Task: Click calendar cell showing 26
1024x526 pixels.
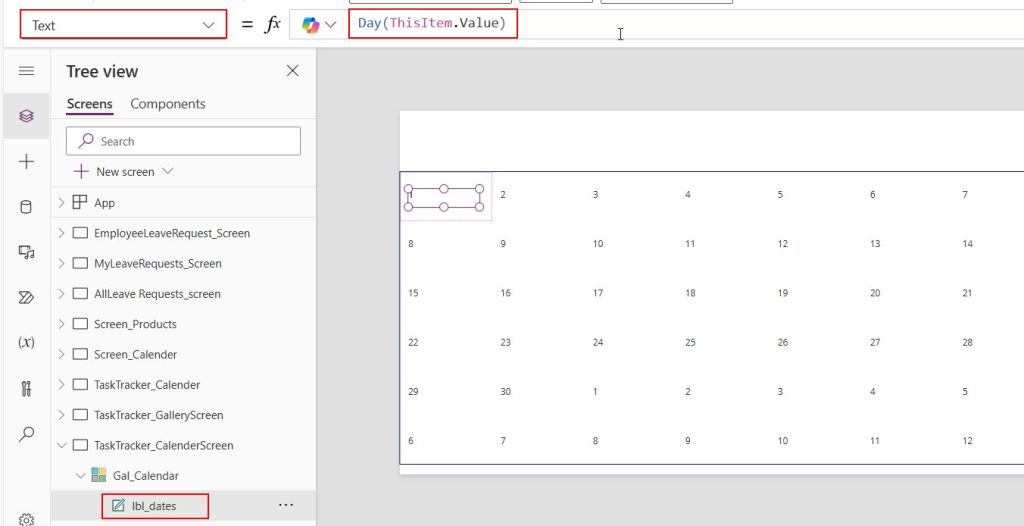Action: 782,342
